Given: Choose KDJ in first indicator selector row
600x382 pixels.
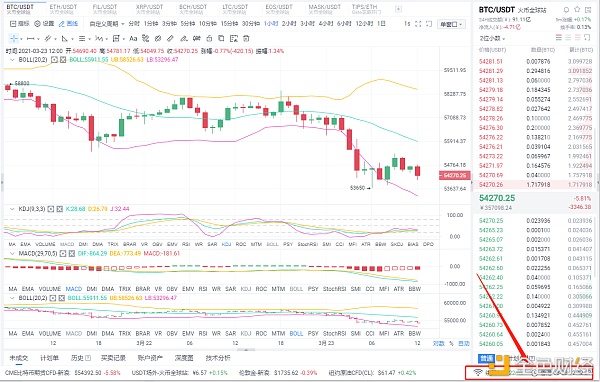Looking at the screenshot, I should 226,244.
